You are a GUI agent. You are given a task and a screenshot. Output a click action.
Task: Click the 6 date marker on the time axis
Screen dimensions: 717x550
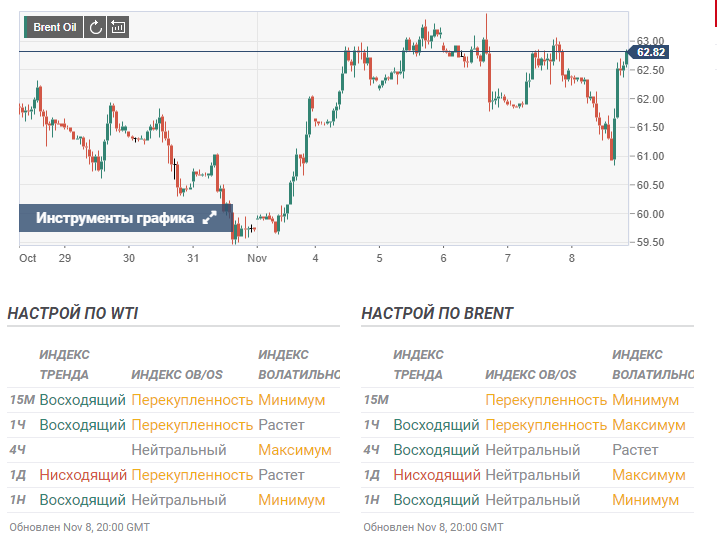443,258
